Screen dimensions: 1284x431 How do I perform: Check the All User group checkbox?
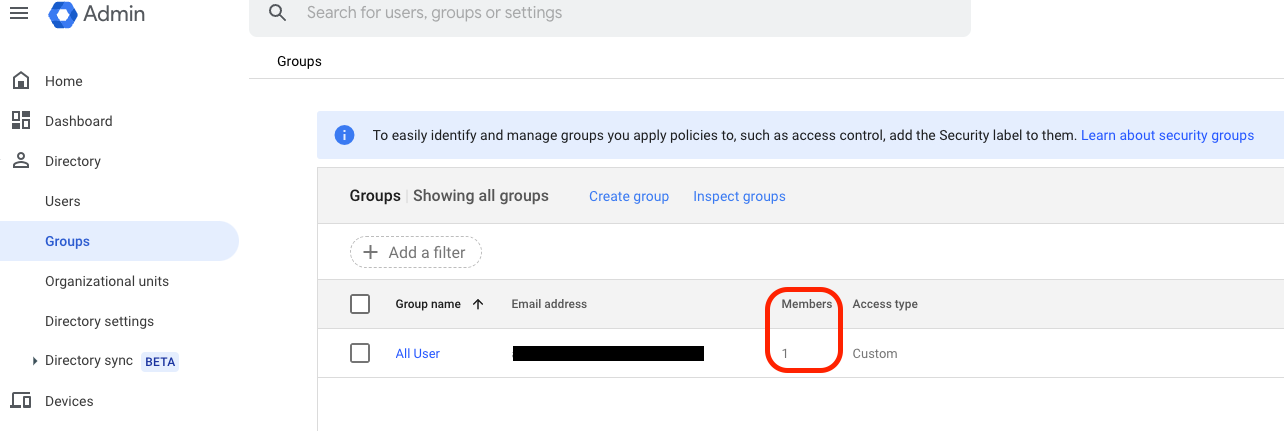click(x=360, y=353)
